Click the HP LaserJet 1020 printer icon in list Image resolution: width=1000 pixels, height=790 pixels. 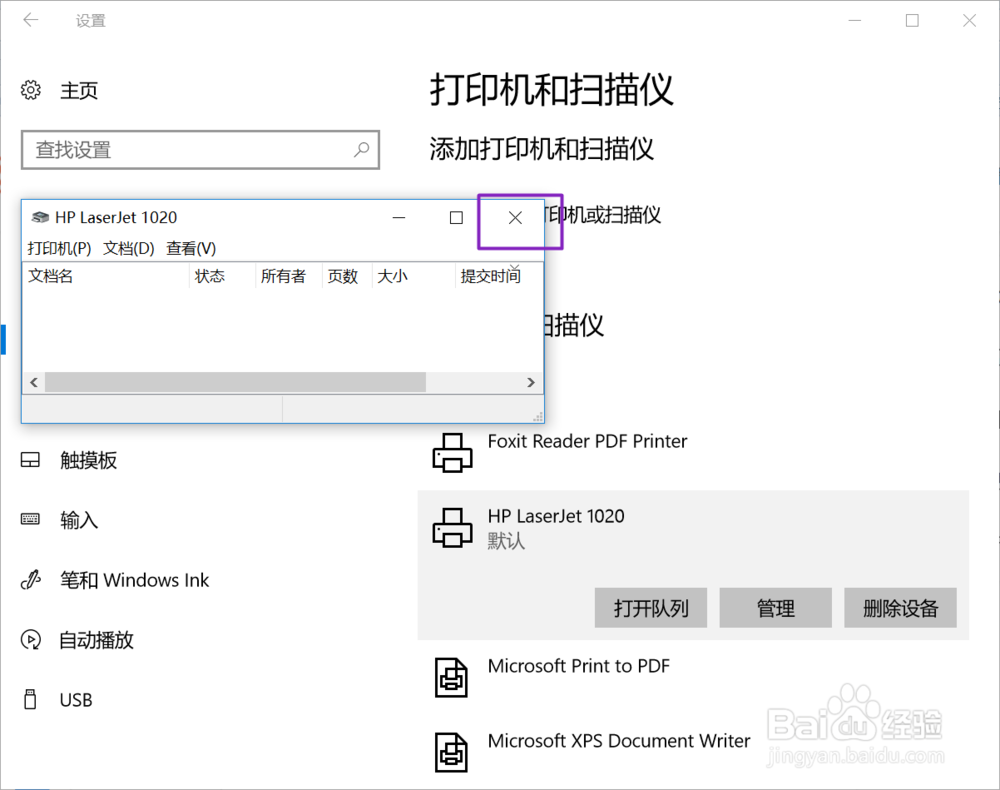coord(453,528)
